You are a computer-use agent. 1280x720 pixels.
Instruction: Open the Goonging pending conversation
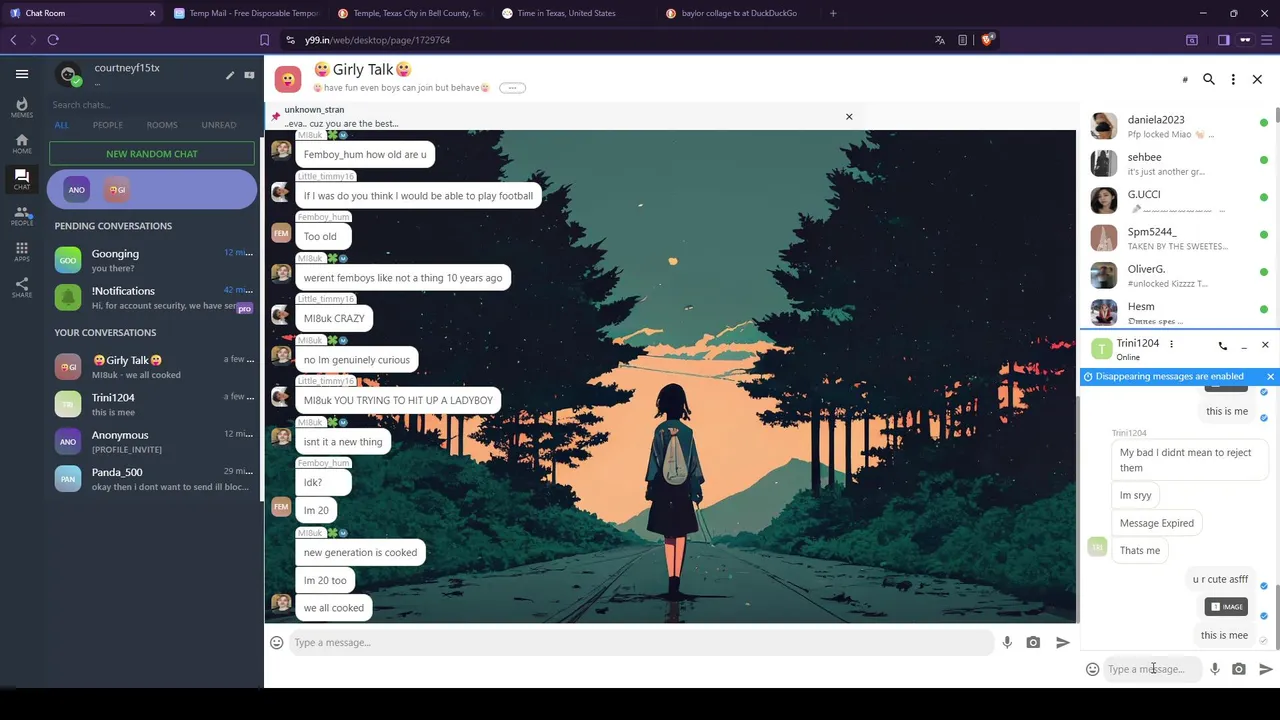click(152, 261)
